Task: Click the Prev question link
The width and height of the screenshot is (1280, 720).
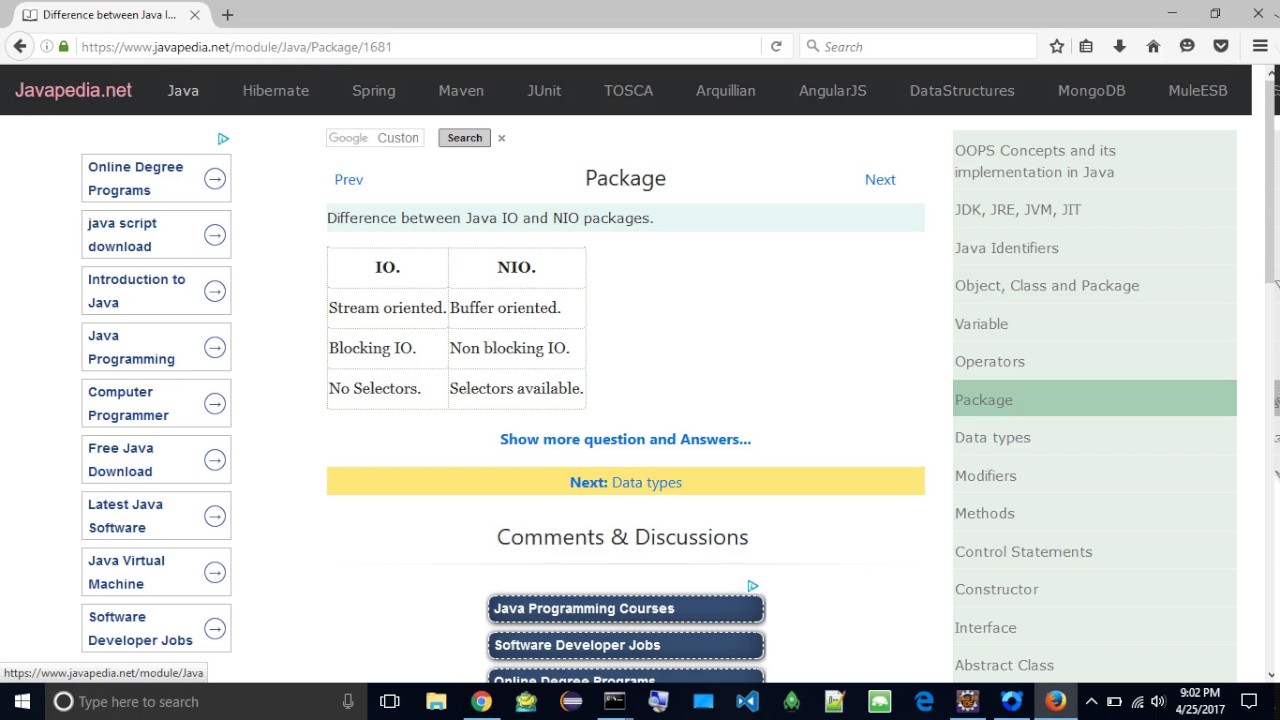Action: [349, 179]
